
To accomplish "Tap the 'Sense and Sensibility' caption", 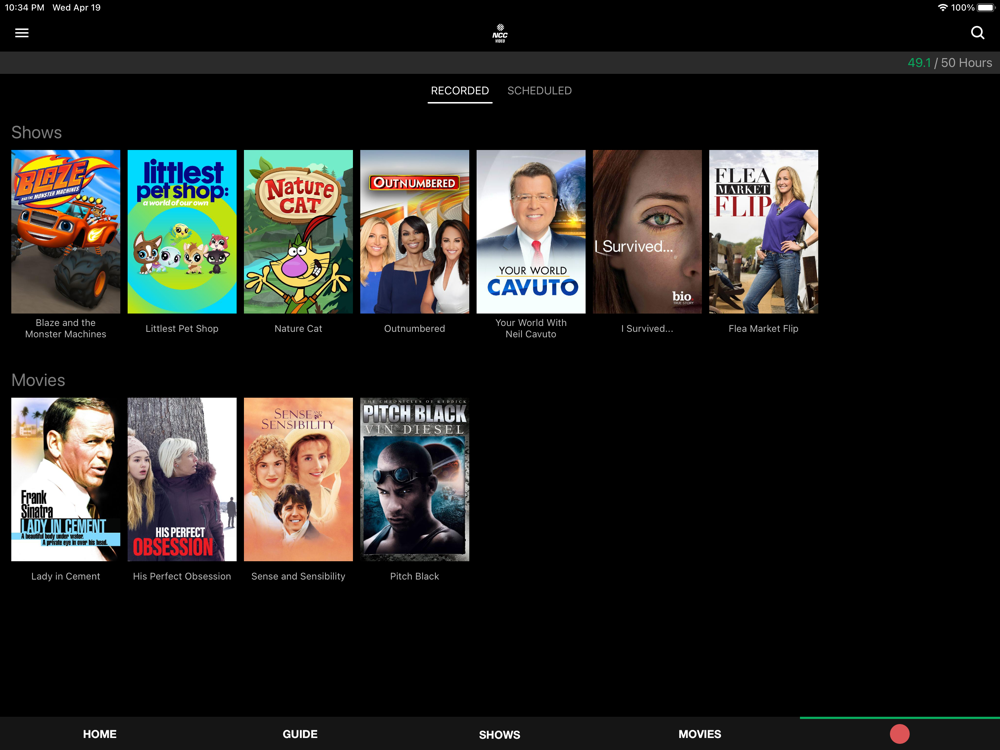I will 298,576.
